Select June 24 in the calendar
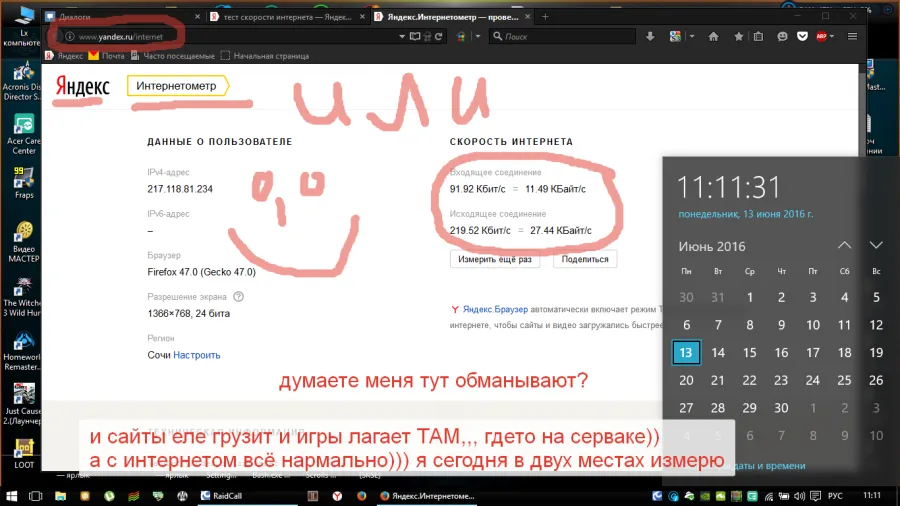 pyautogui.click(x=813, y=380)
